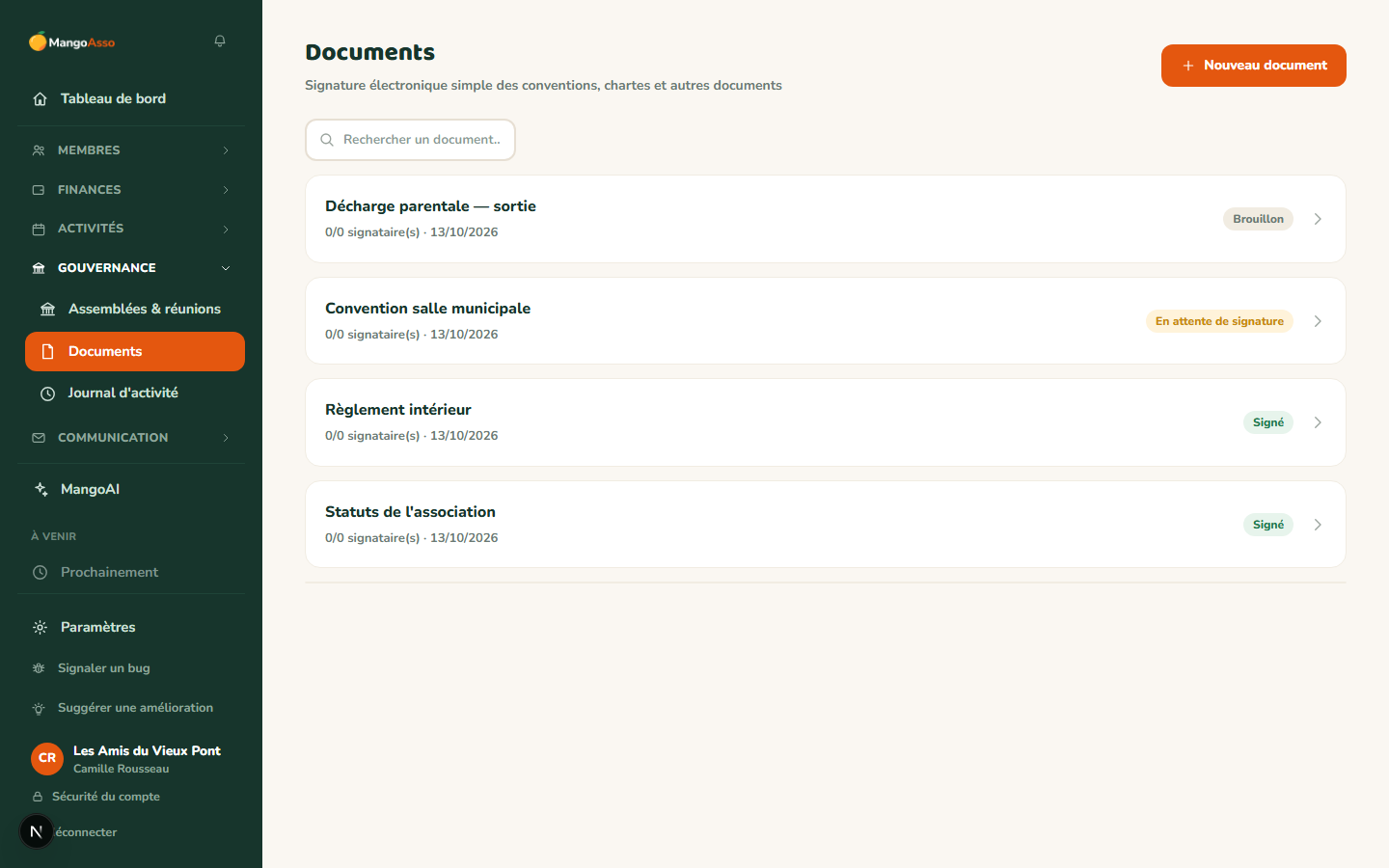Open Convention salle municipale row chevron
Image resolution: width=1389 pixels, height=868 pixels.
tap(1318, 321)
